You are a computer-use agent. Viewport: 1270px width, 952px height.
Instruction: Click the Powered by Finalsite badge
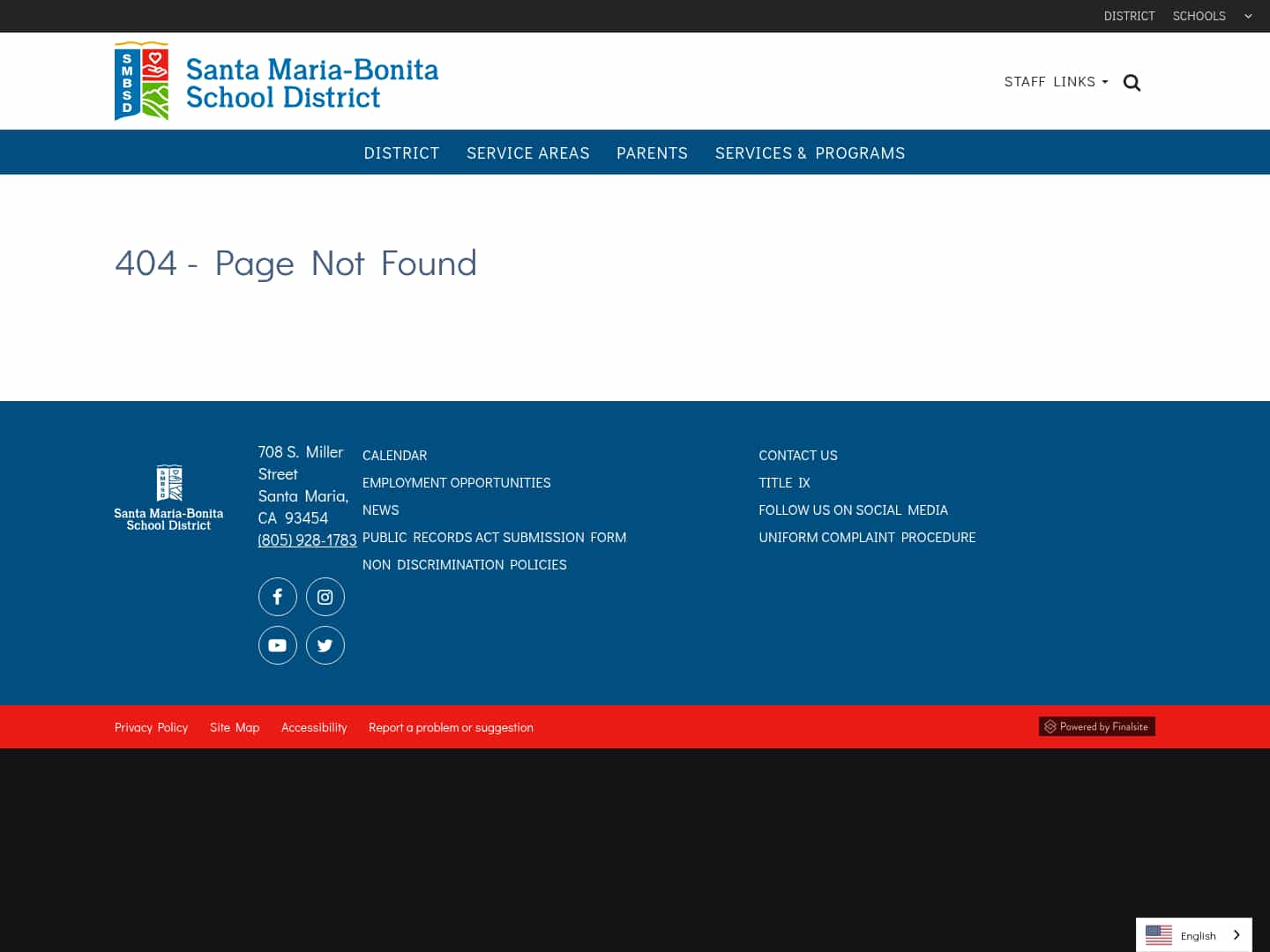pos(1096,726)
